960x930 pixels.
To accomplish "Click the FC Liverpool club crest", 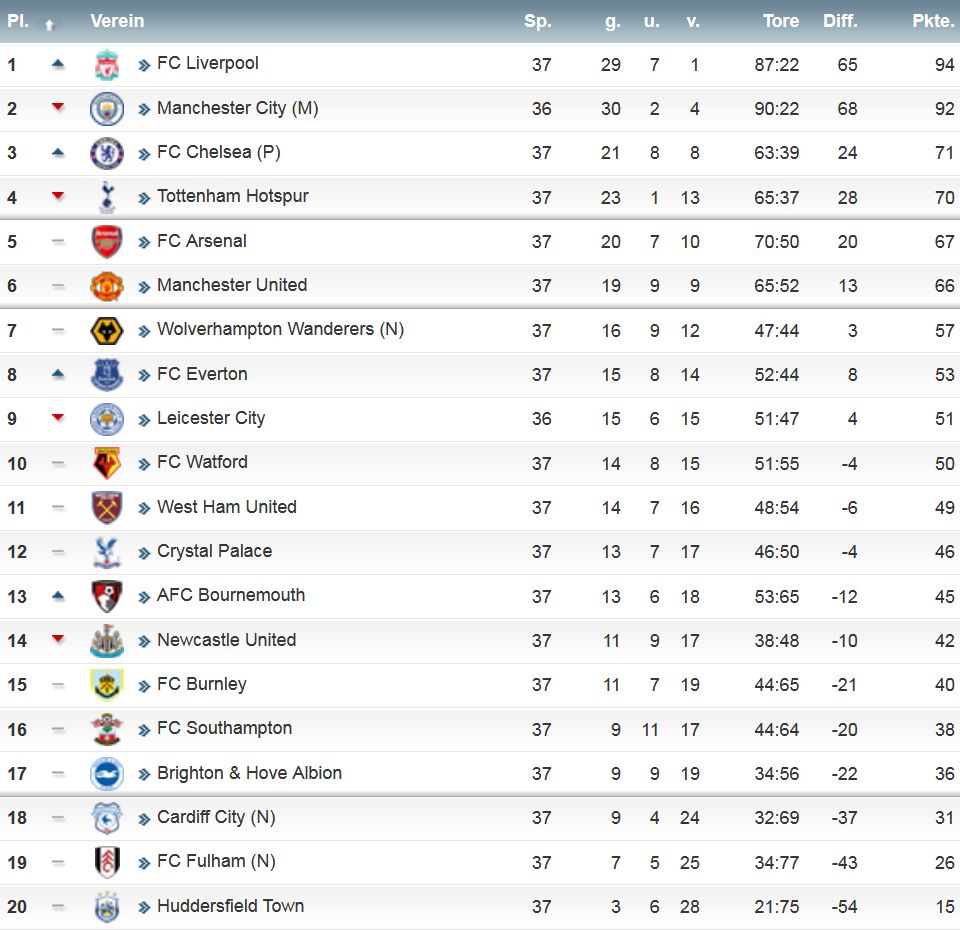I will [107, 64].
